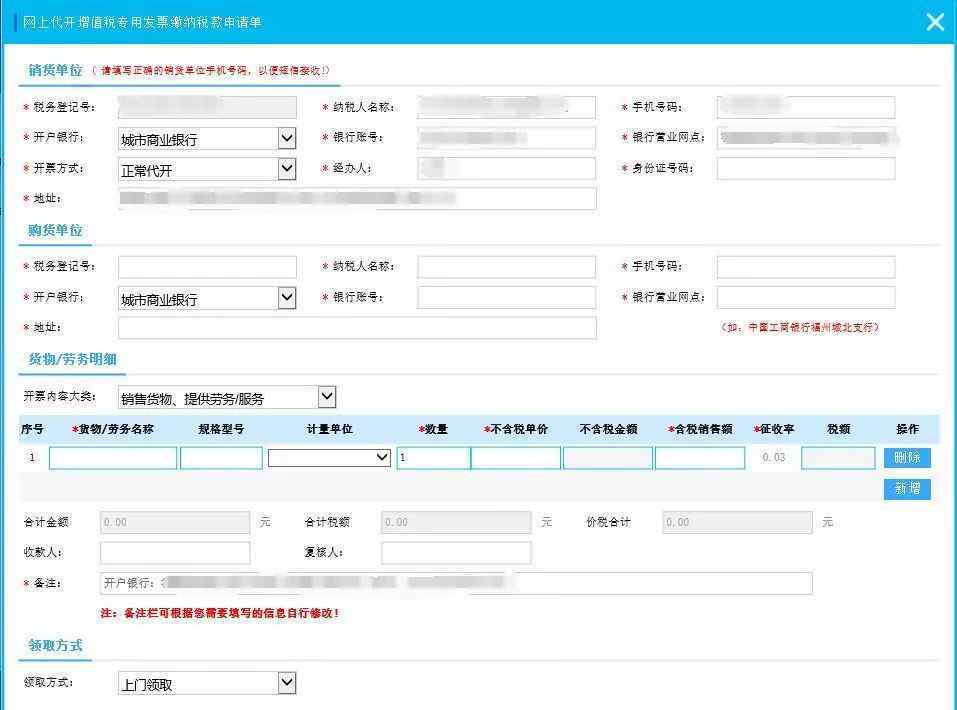Viewport: 957px width, 710px height.
Task: Click the 新增 button to add row
Action: [907, 488]
